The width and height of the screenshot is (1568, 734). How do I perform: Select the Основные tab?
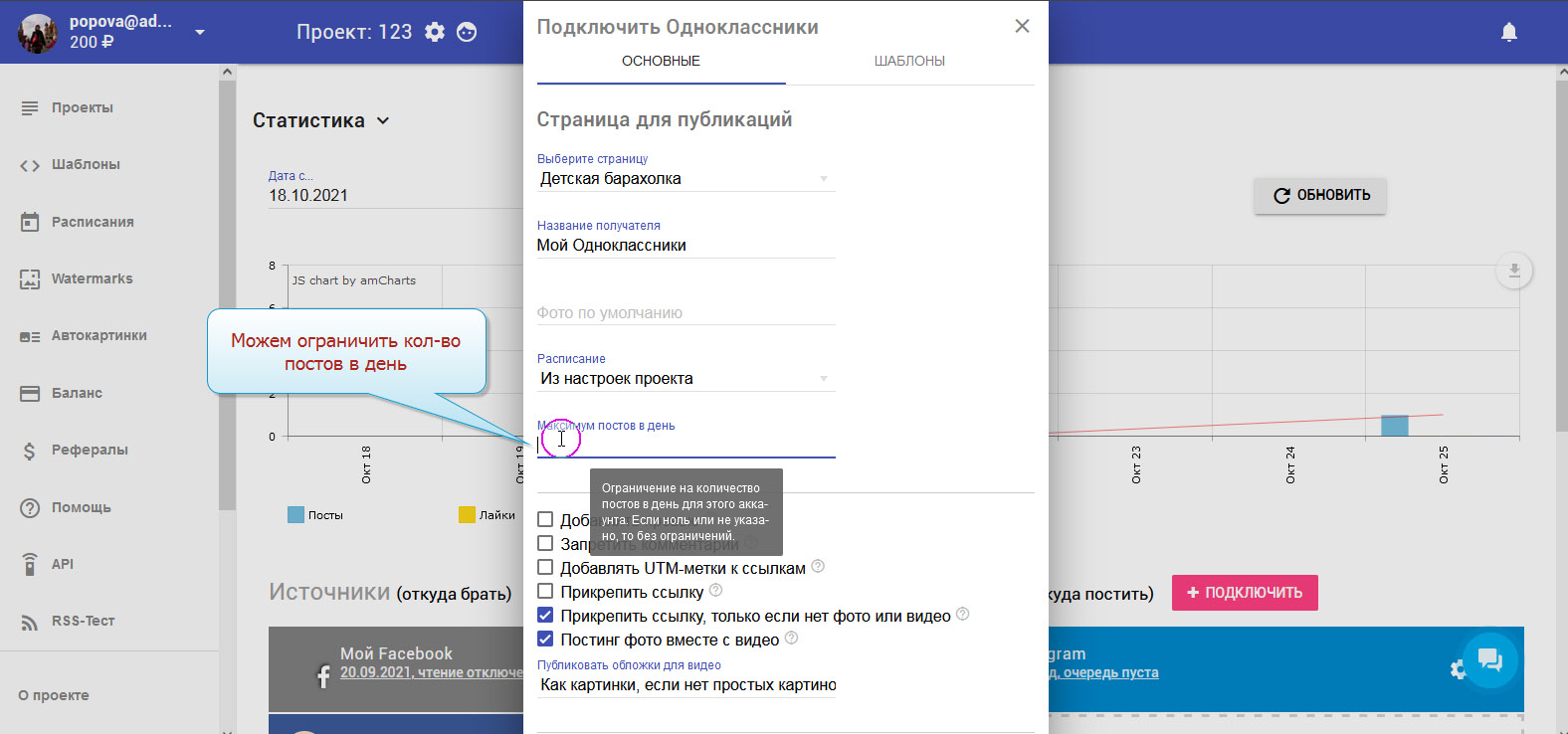coord(661,62)
